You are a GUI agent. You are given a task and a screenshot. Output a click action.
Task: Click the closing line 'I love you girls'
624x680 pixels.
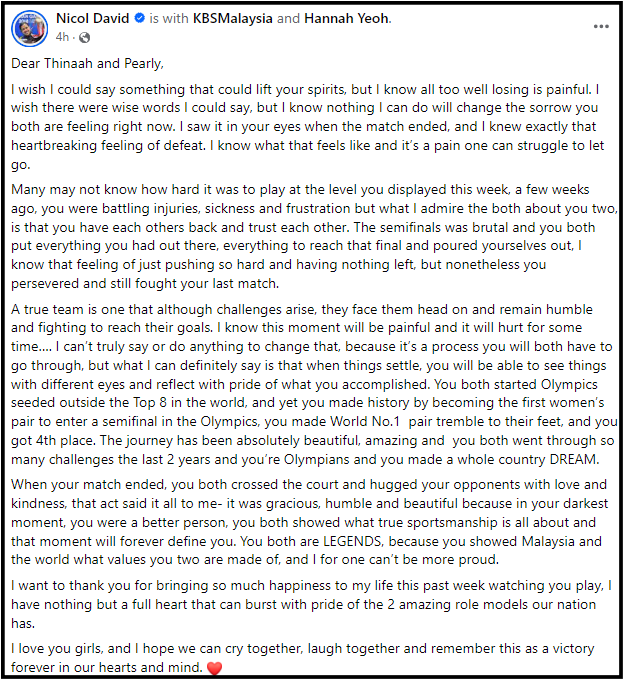303,657
